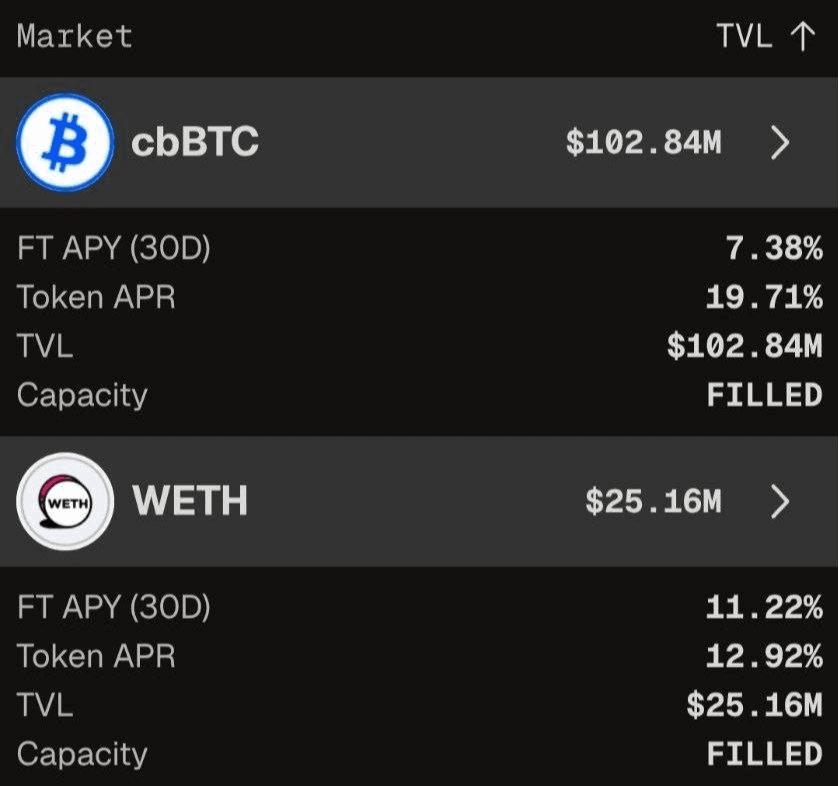Click the WETH token logo icon
Image resolution: width=838 pixels, height=786 pixels.
pyautogui.click(x=65, y=502)
